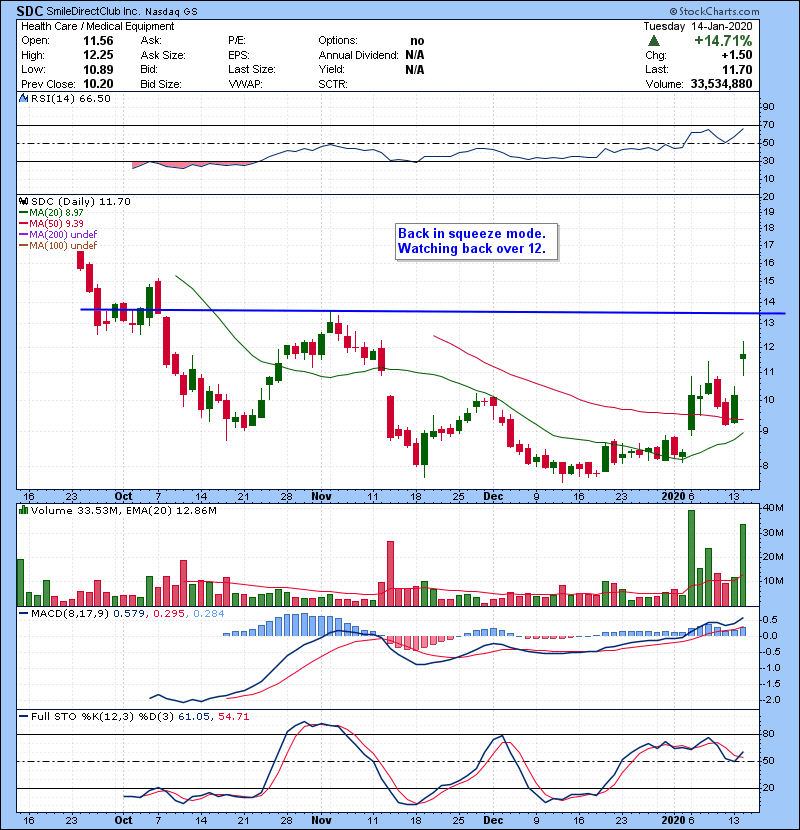The width and height of the screenshot is (800, 830).
Task: Click the volume bars icon beside Volume 33.53M
Action: (x=24, y=510)
